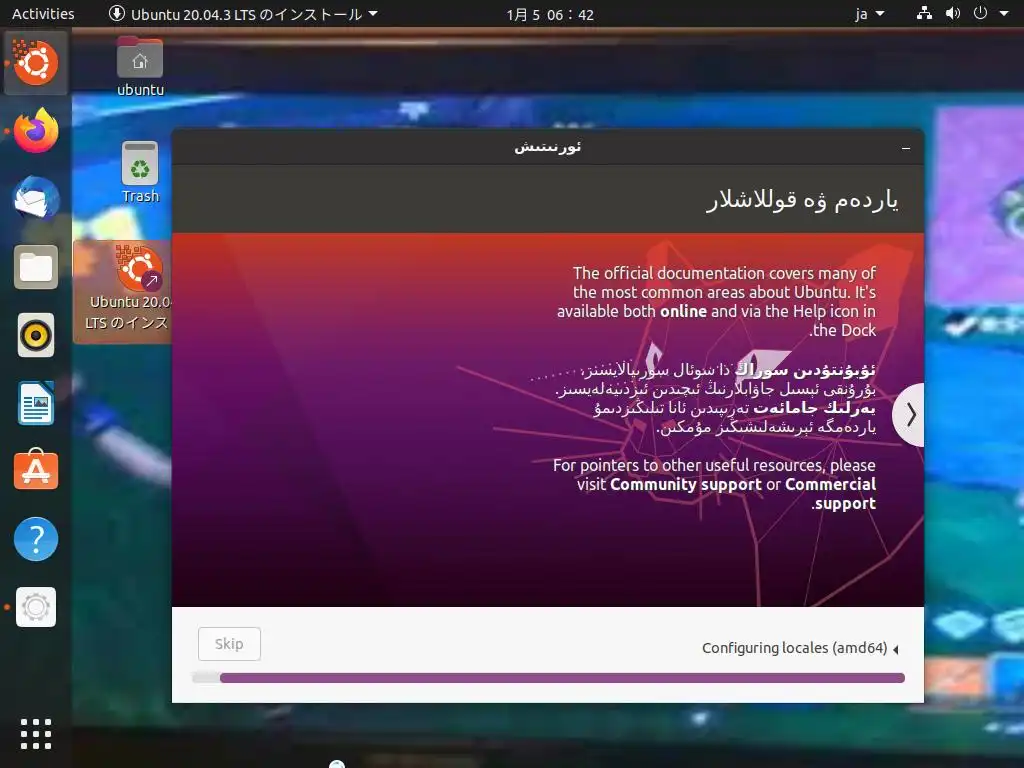Follow the 'online' documentation link
Viewport: 1024px width, 768px height.
pyautogui.click(x=683, y=312)
